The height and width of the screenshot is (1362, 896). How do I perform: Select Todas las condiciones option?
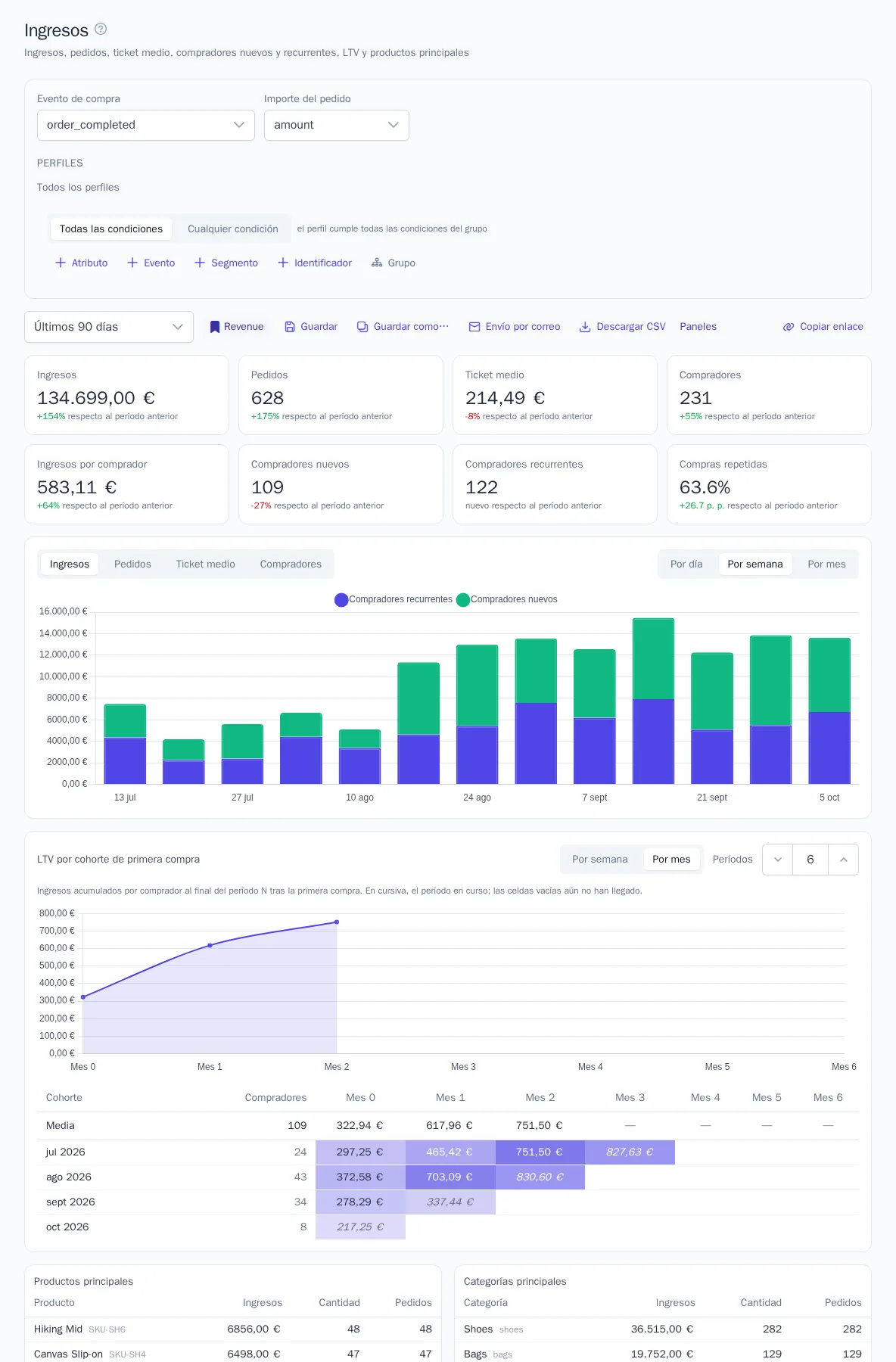click(x=111, y=229)
